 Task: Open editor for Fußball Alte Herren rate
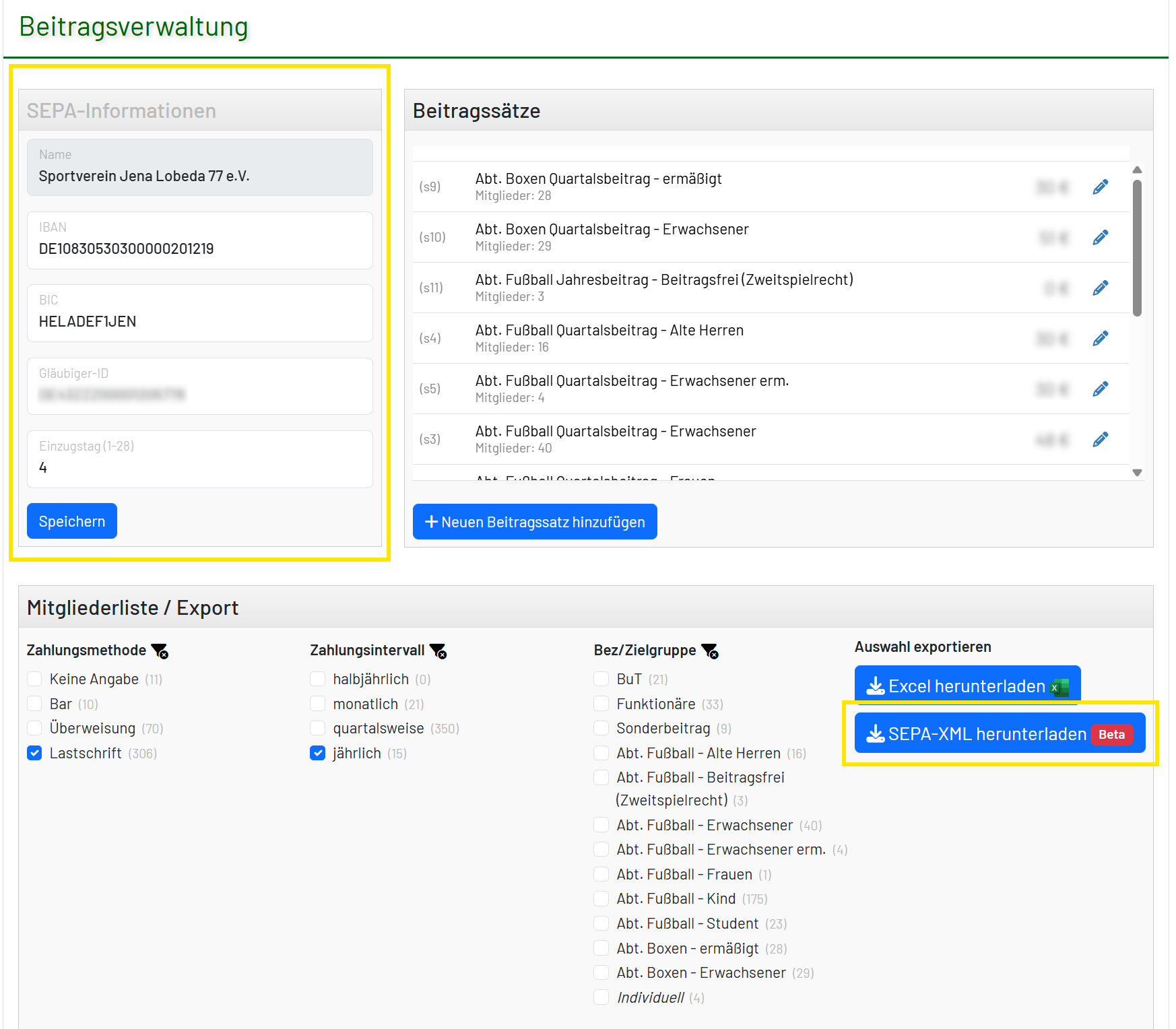pyautogui.click(x=1100, y=339)
